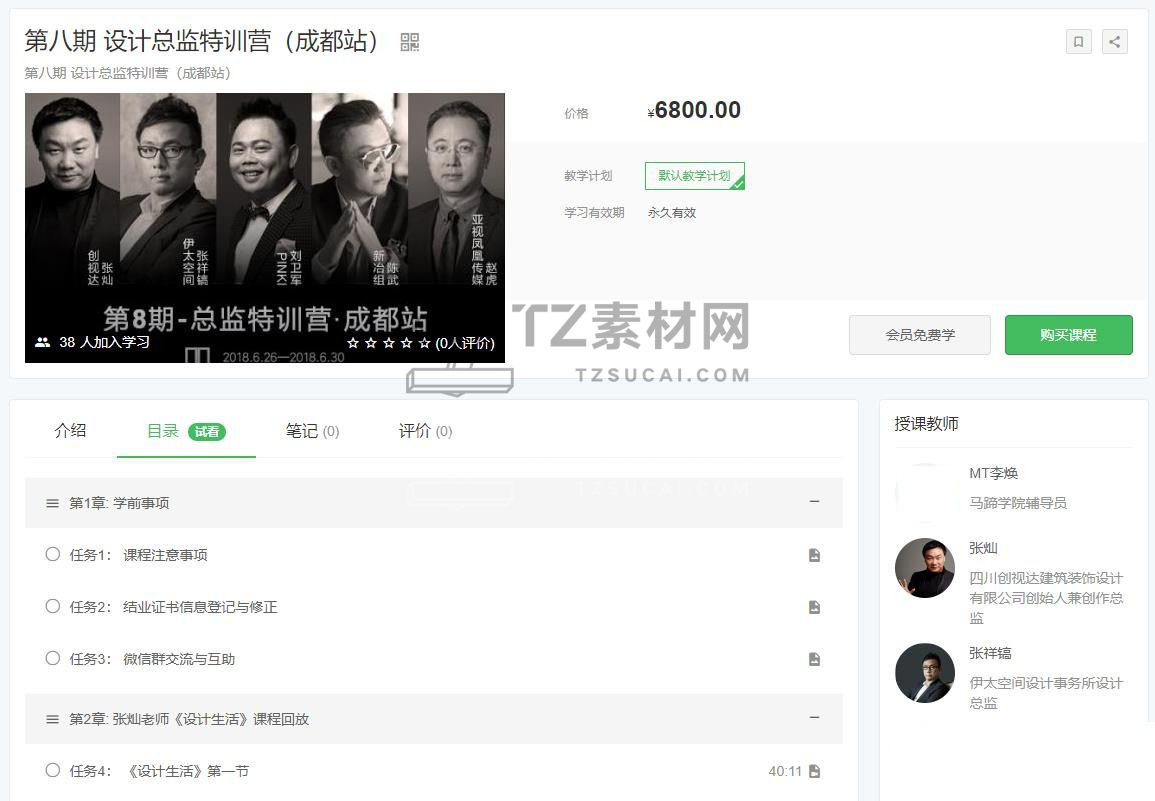The width and height of the screenshot is (1155, 801).
Task: Collapse chapter 第1章 学前事项 with minus icon
Action: coord(814,502)
